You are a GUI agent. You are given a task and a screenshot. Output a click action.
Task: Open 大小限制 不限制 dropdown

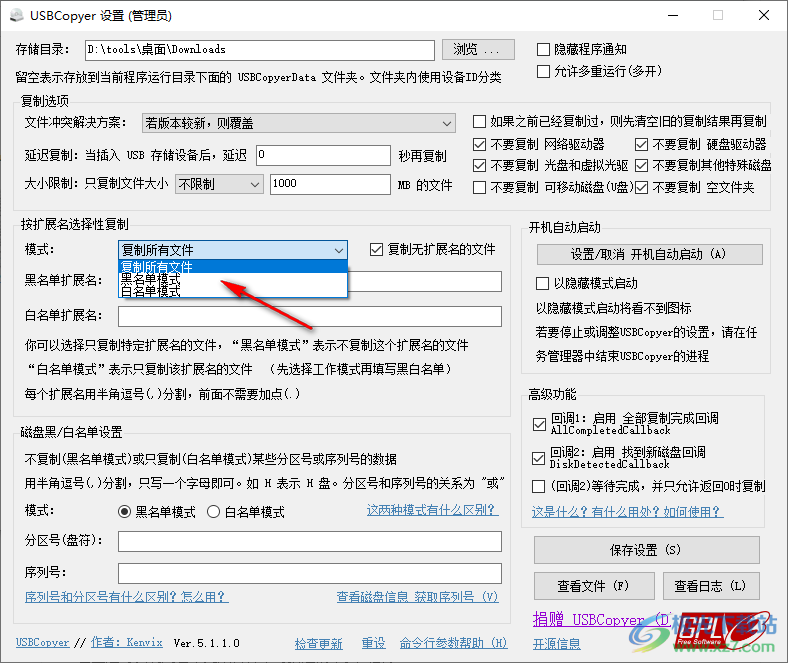tap(219, 184)
